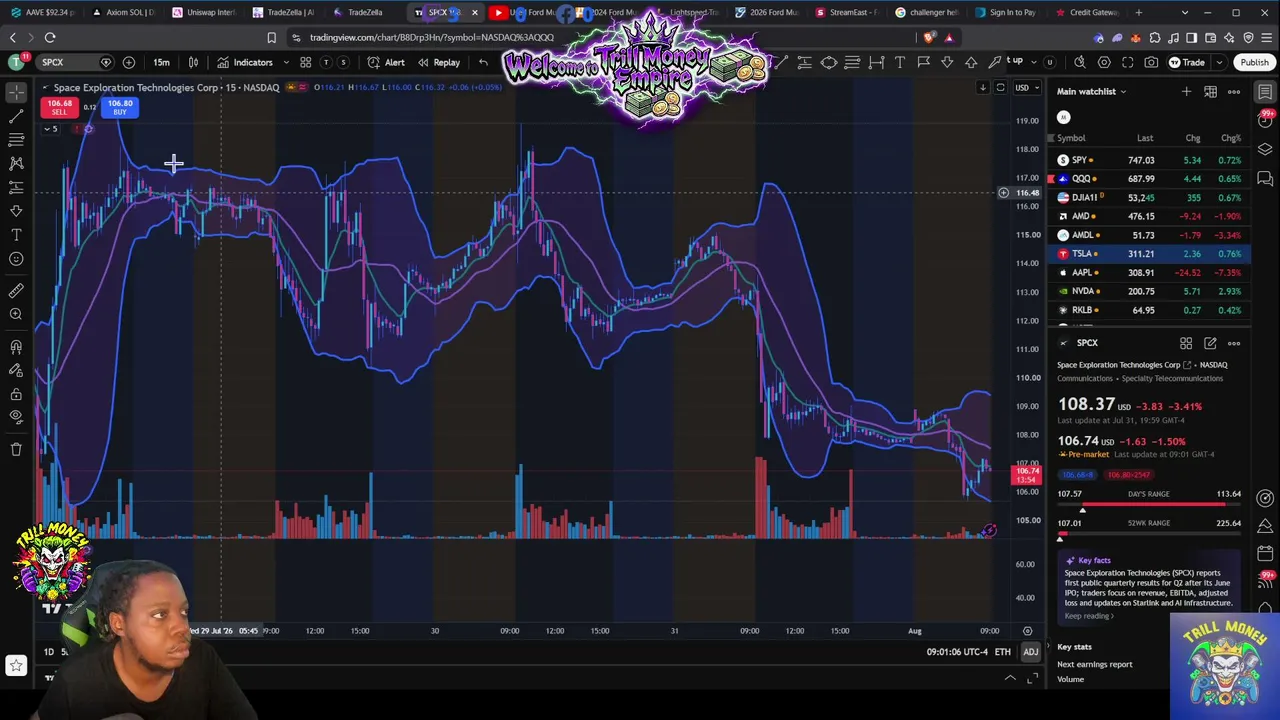The width and height of the screenshot is (1280, 720).
Task: Open the indicator templates grid icon
Action: pos(306,62)
